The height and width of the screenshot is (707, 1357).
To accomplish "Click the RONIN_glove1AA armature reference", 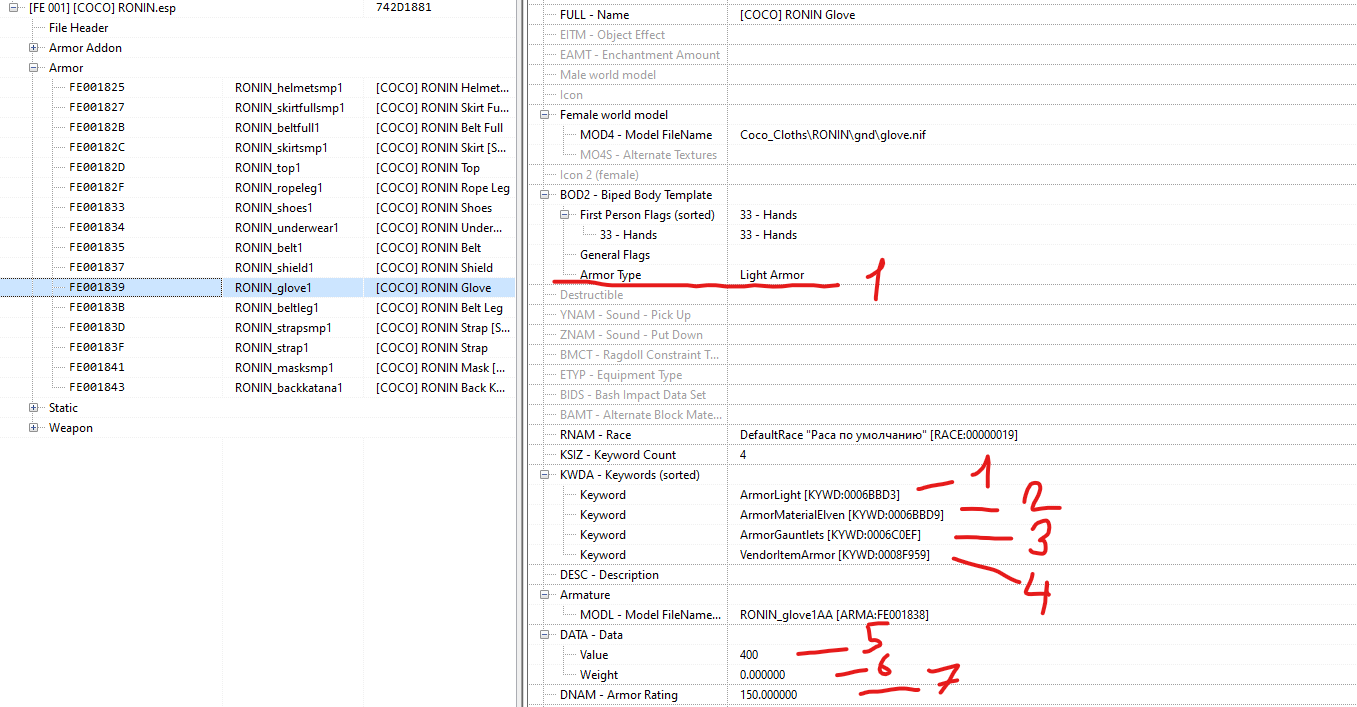I will pos(835,615).
